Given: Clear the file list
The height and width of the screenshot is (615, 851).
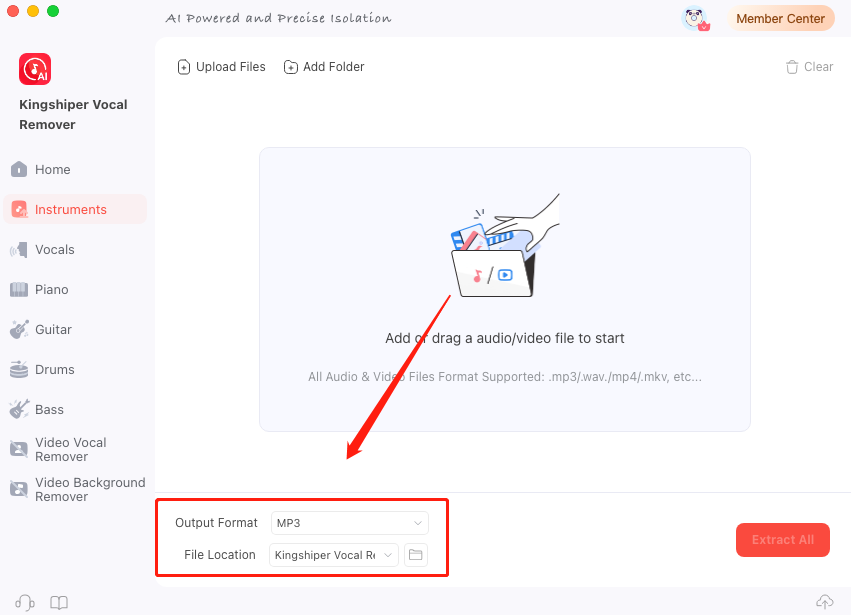Looking at the screenshot, I should pos(809,67).
